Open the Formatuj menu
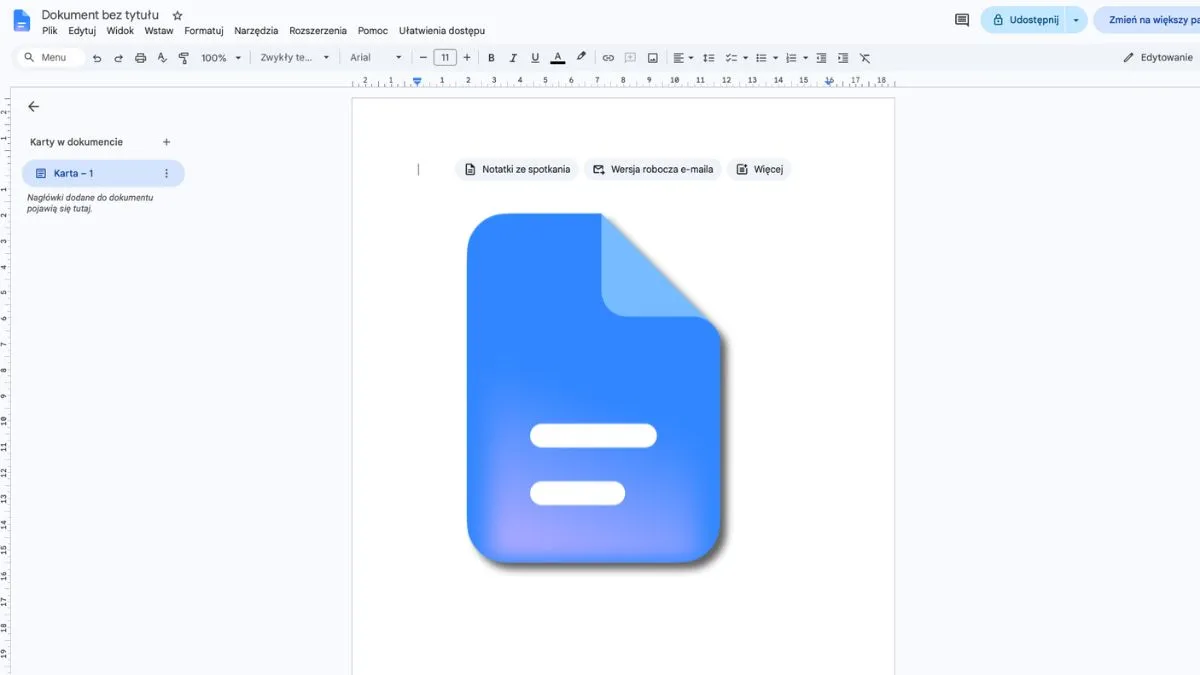This screenshot has width=1200, height=675. 204,31
